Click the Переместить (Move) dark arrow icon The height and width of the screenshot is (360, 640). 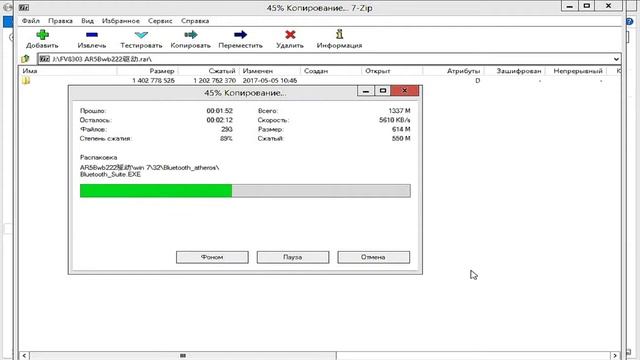240,35
